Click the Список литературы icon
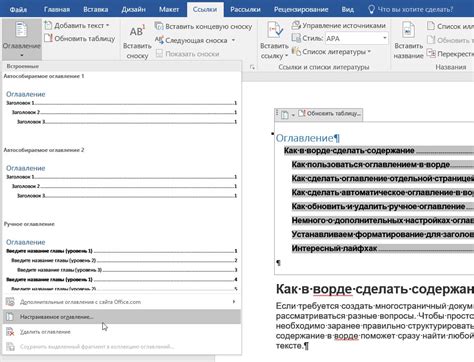 pyautogui.click(x=296, y=51)
